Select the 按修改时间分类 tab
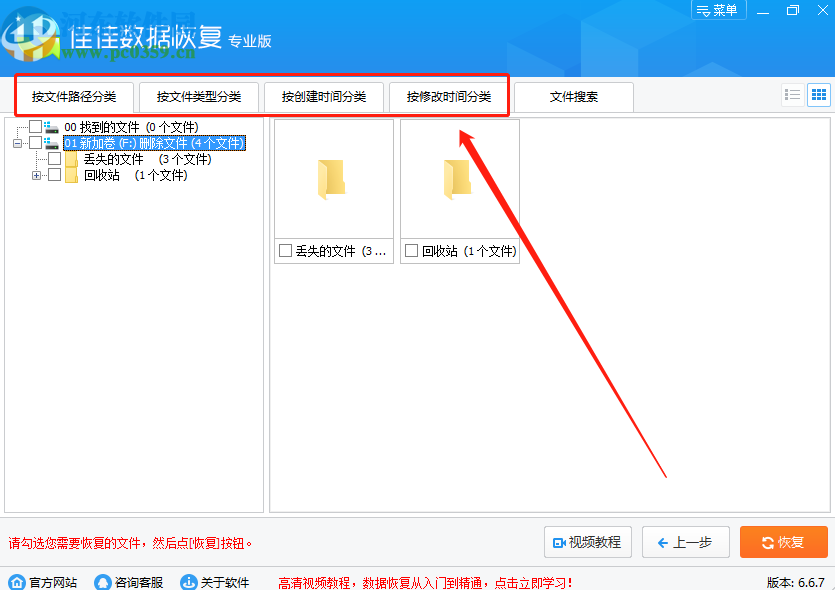The height and width of the screenshot is (590, 835). click(449, 97)
